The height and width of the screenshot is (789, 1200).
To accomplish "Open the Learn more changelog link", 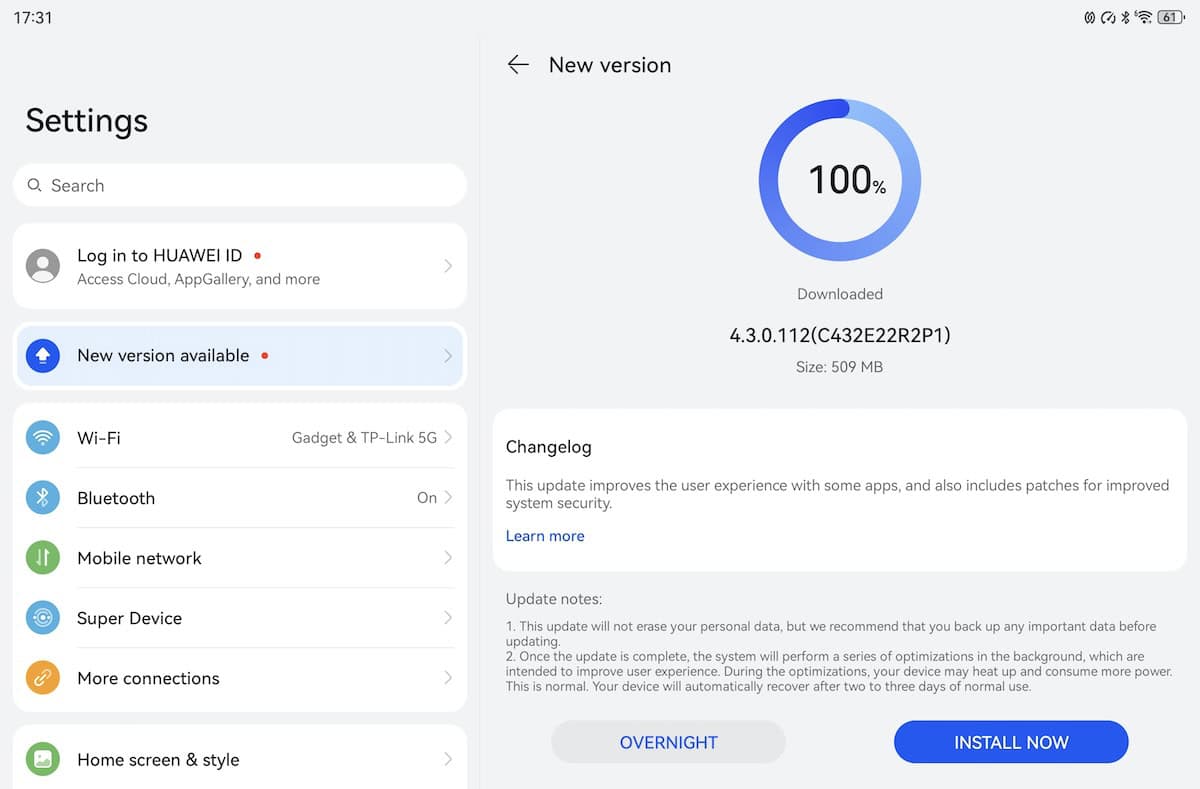I will [x=545, y=536].
